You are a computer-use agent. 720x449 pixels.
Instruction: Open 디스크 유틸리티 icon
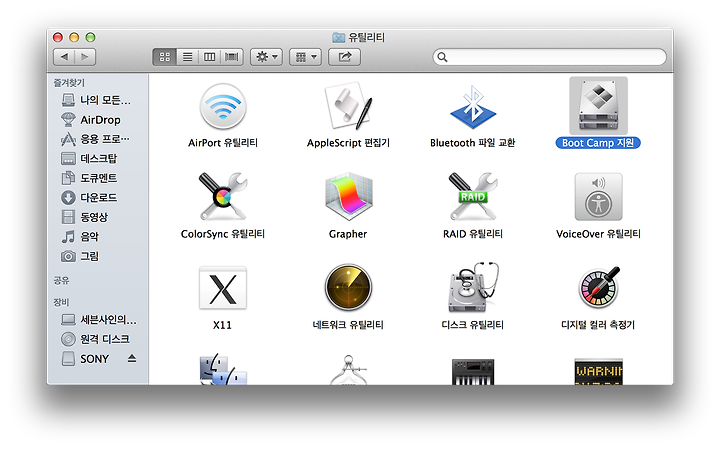[x=474, y=287]
